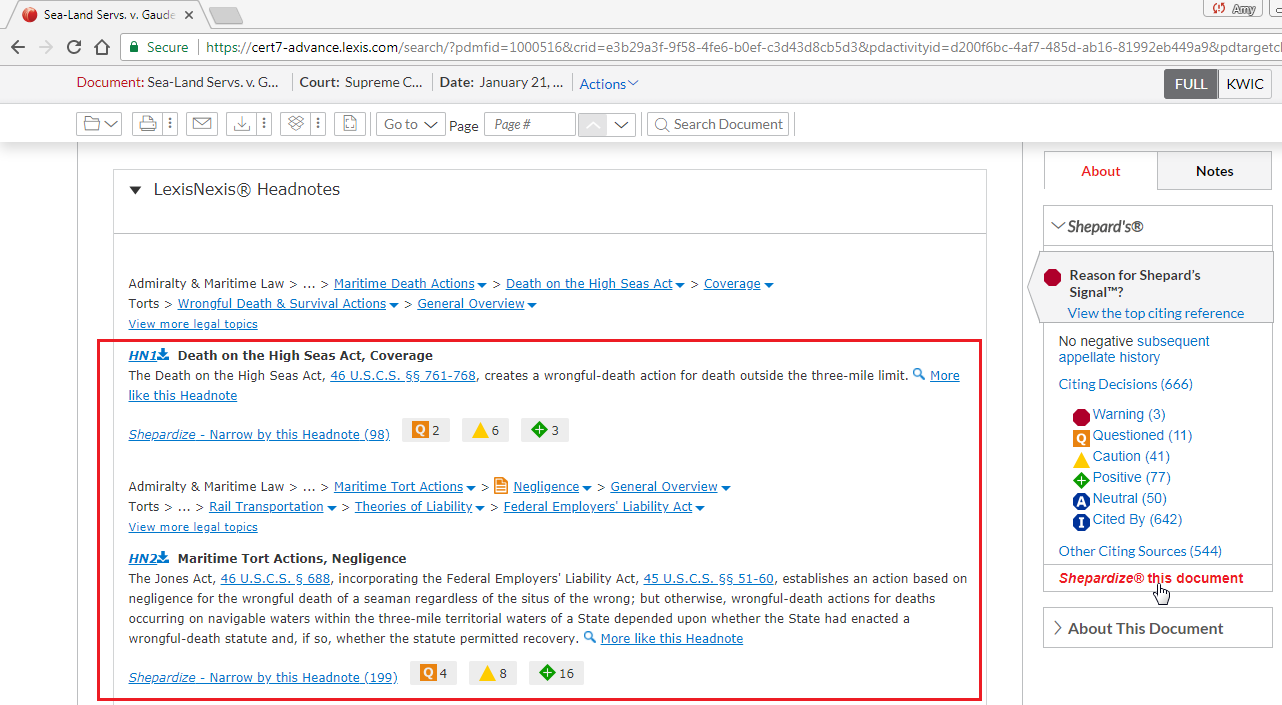Click orange Questioned icon with count 4

428,673
